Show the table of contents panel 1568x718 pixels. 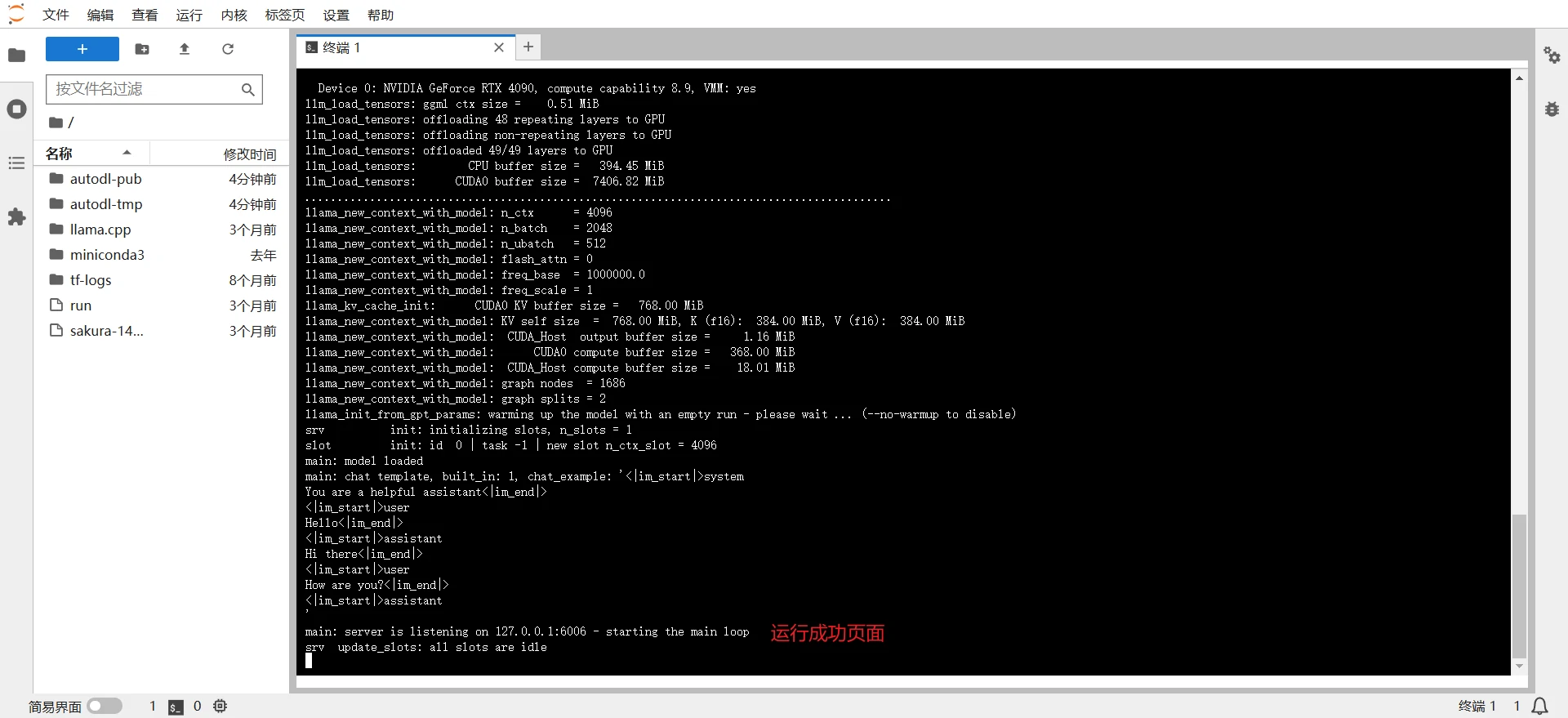click(16, 163)
